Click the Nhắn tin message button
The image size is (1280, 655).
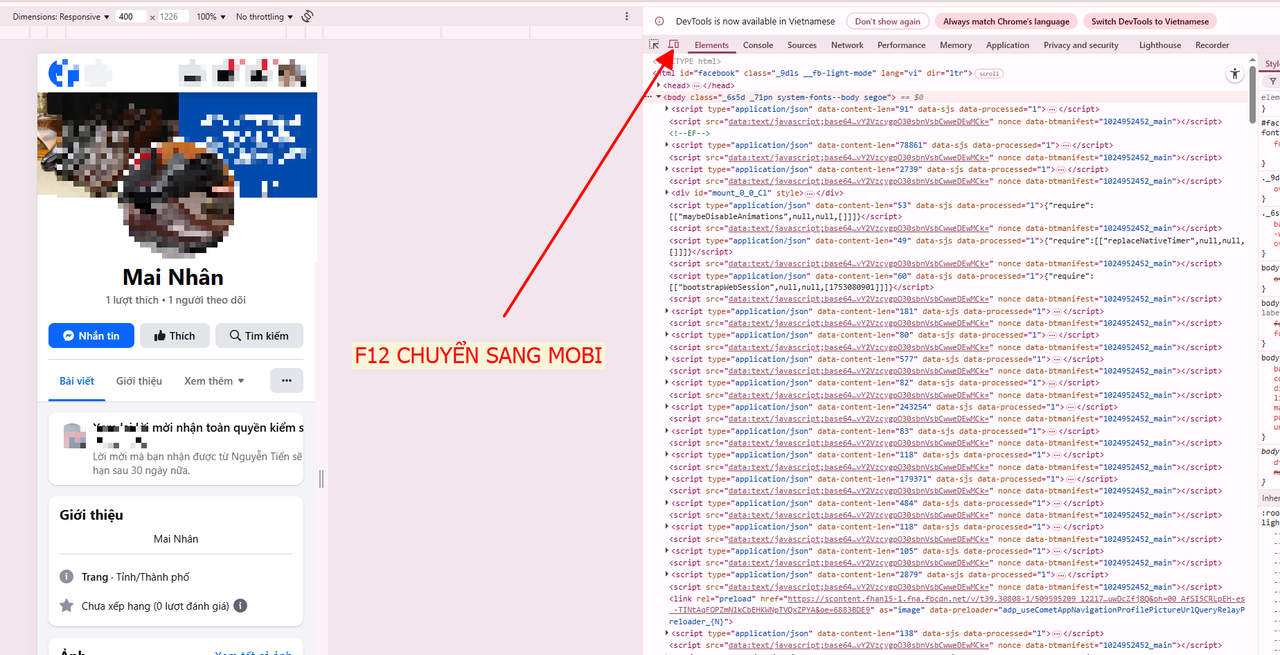(x=91, y=336)
